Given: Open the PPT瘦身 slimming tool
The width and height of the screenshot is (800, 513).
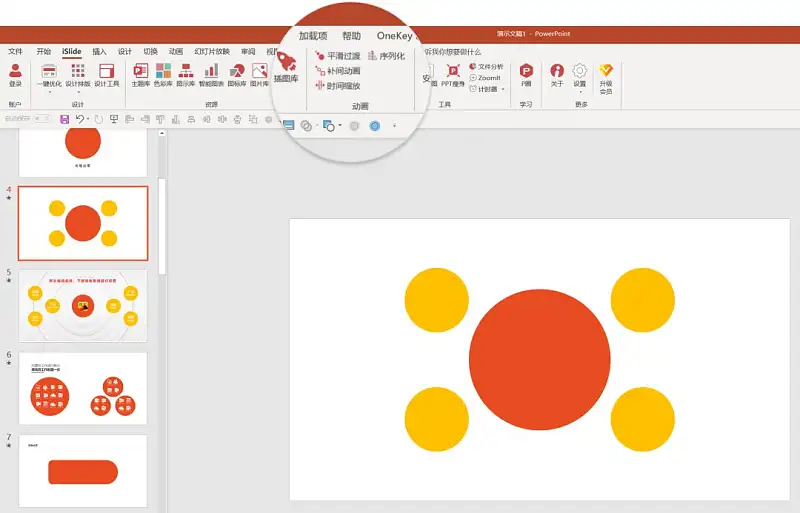Looking at the screenshot, I should click(453, 75).
